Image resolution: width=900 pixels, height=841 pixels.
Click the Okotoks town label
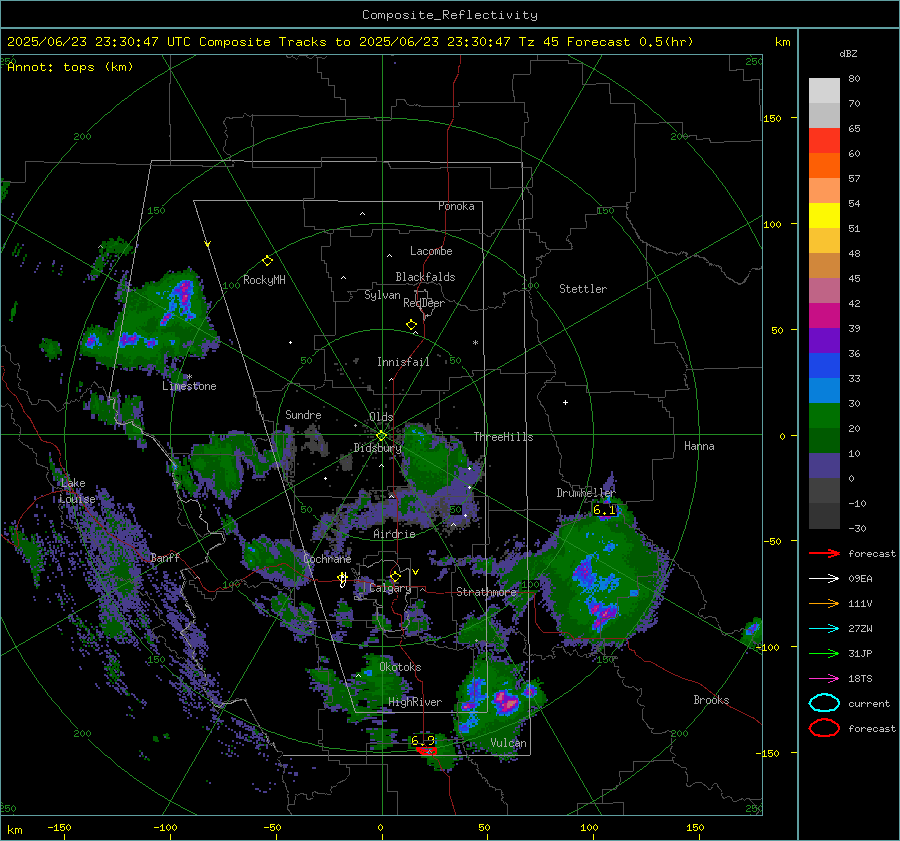pos(400,667)
